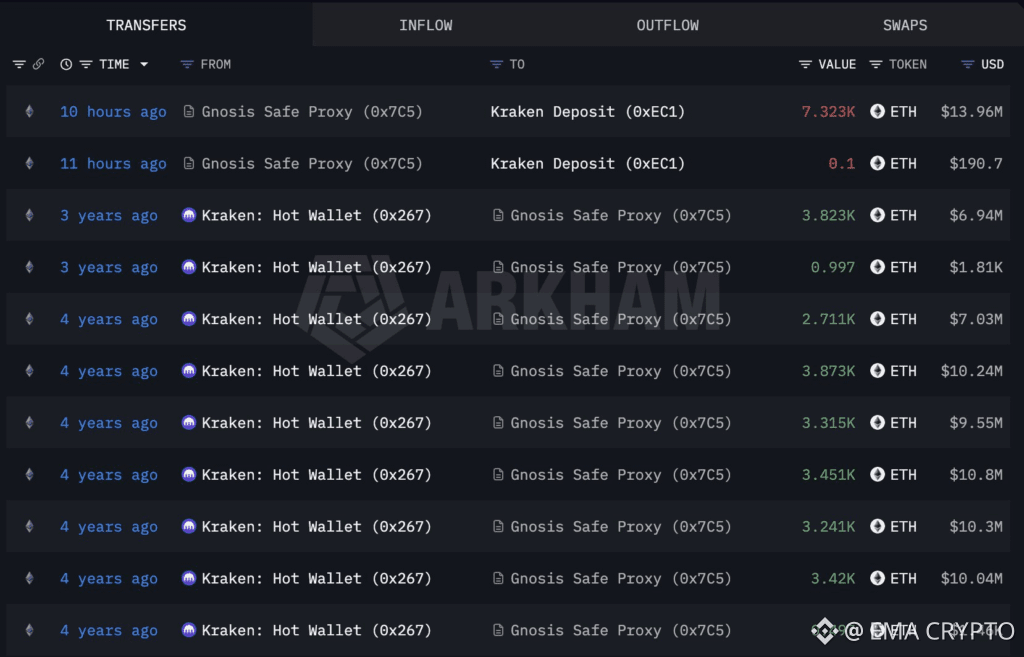
Task: Click the 3.873K value
Action: [828, 371]
